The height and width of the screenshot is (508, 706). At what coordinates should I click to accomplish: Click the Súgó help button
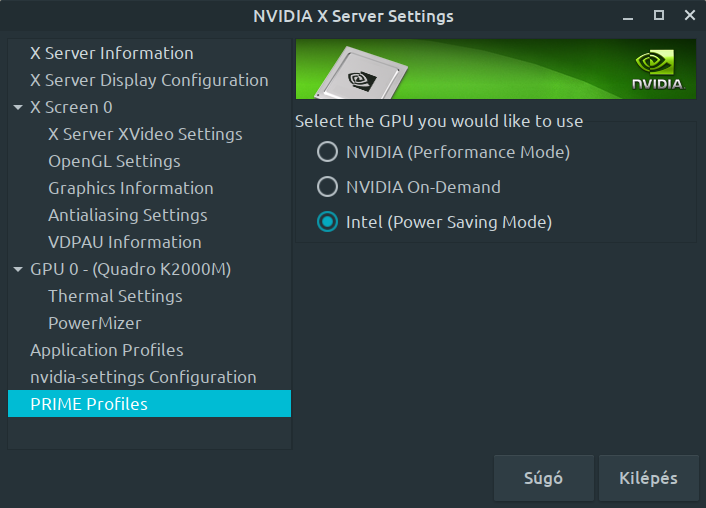(x=543, y=478)
